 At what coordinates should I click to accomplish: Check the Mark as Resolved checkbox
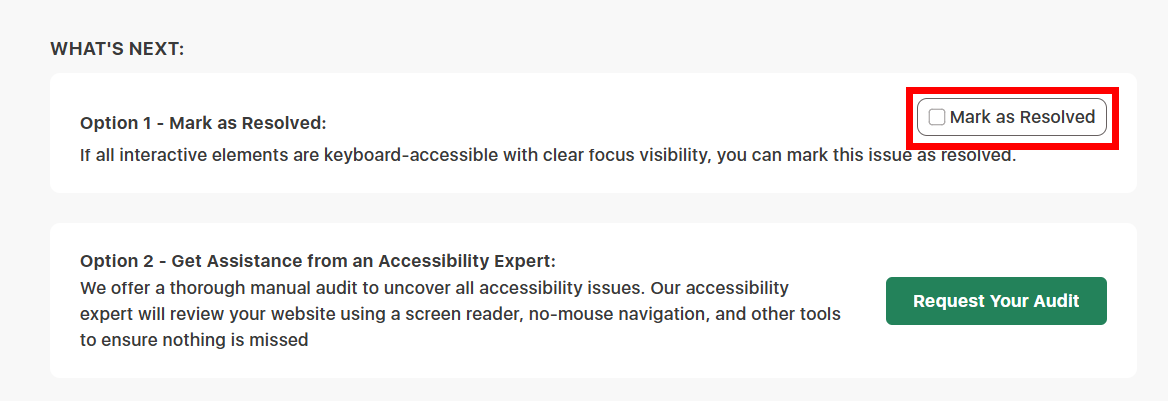pyautogui.click(x=937, y=117)
